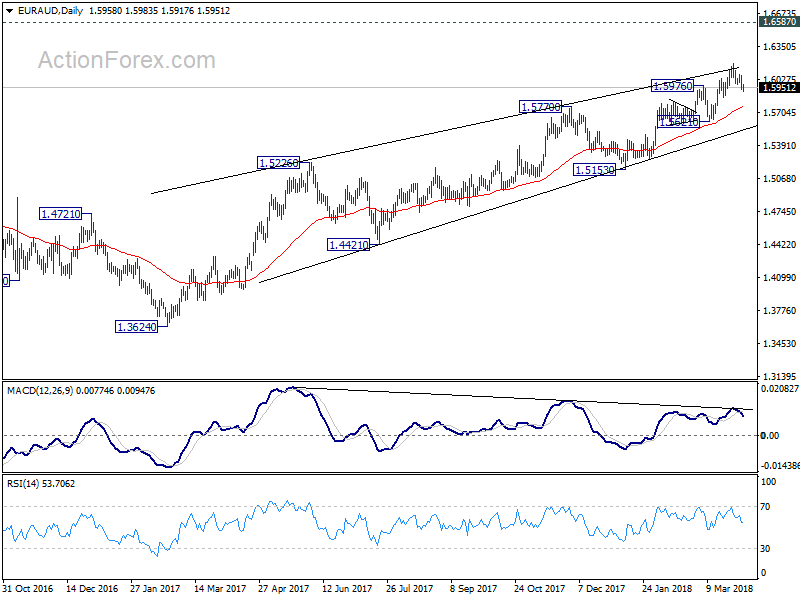Click the 1.31395 price axis value

(779, 377)
